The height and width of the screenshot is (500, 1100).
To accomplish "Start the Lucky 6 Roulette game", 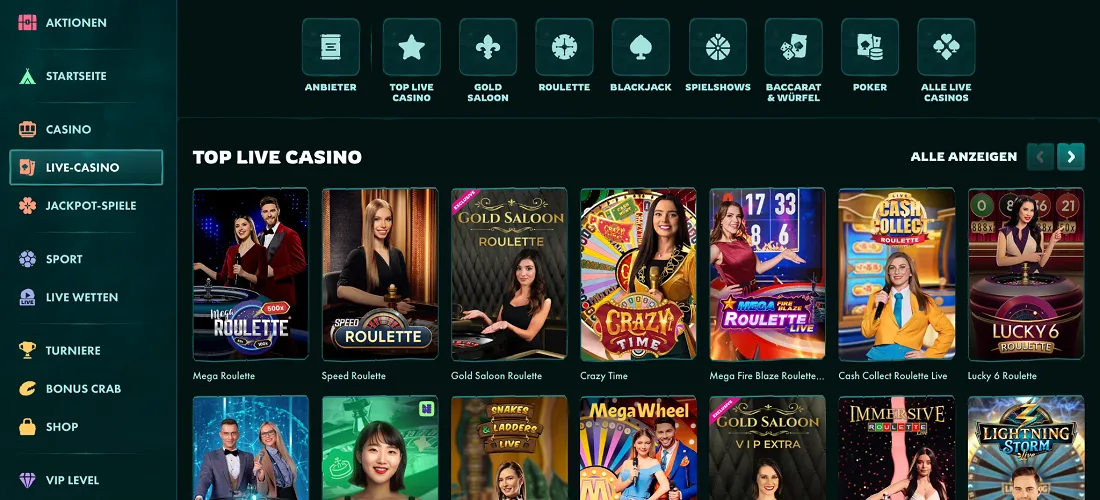I will coord(1026,274).
